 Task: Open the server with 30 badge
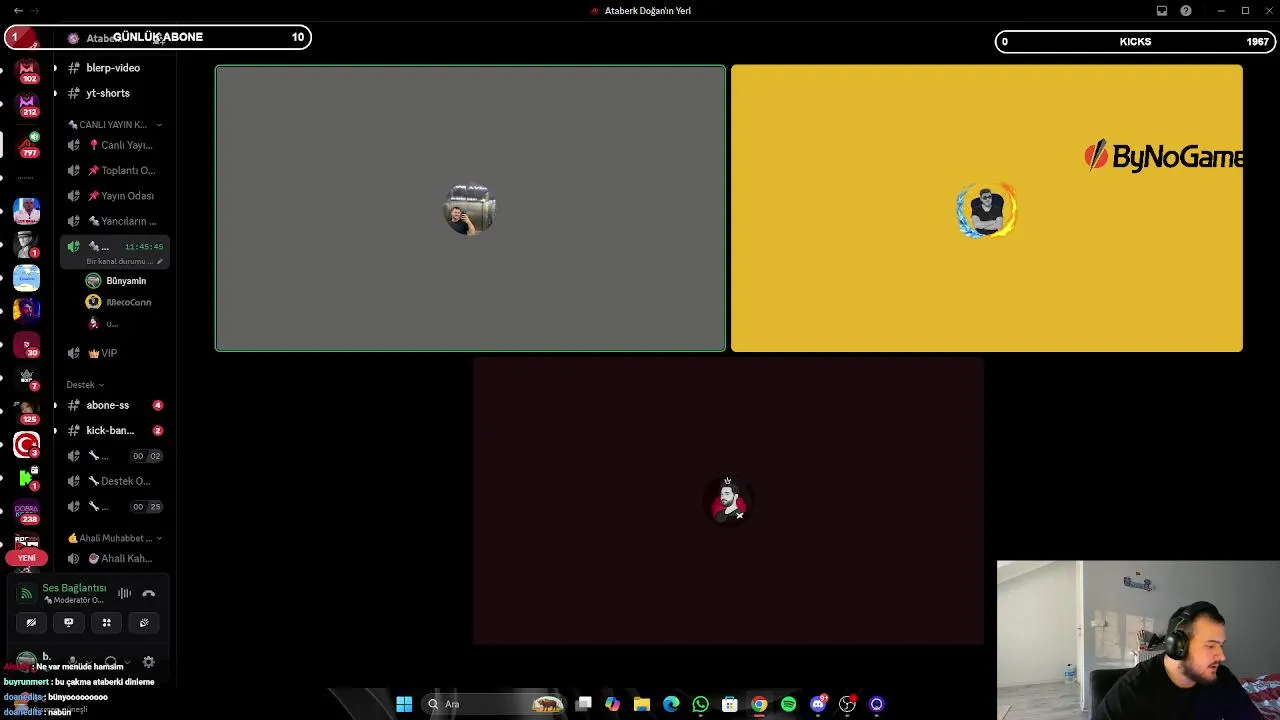tap(27, 345)
